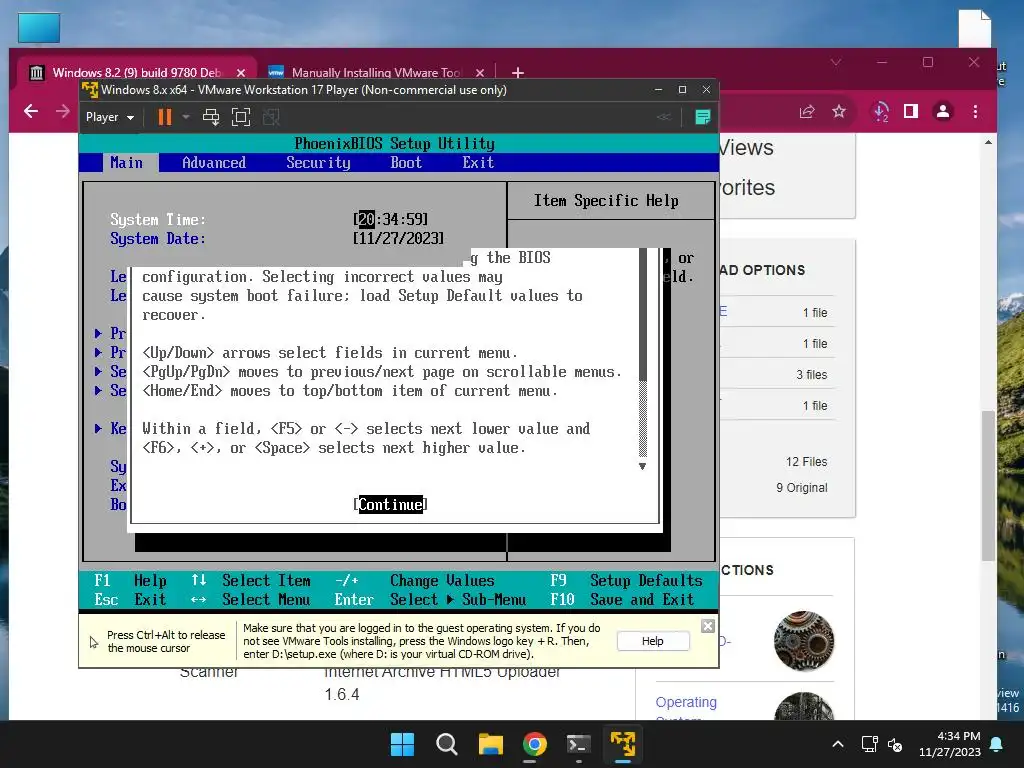Click the Continue button in BIOS dialog
The width and height of the screenshot is (1024, 768).
[x=391, y=504]
